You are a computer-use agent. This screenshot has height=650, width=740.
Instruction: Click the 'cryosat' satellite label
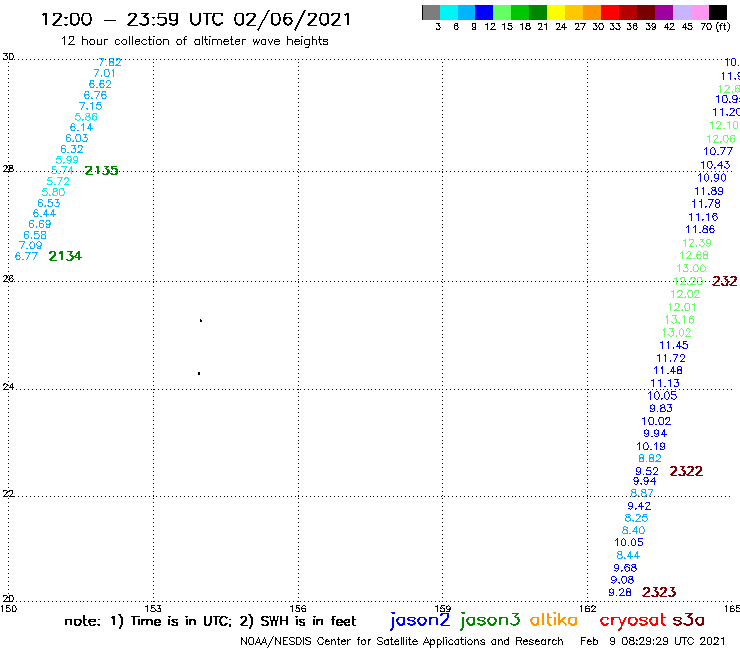point(633,620)
